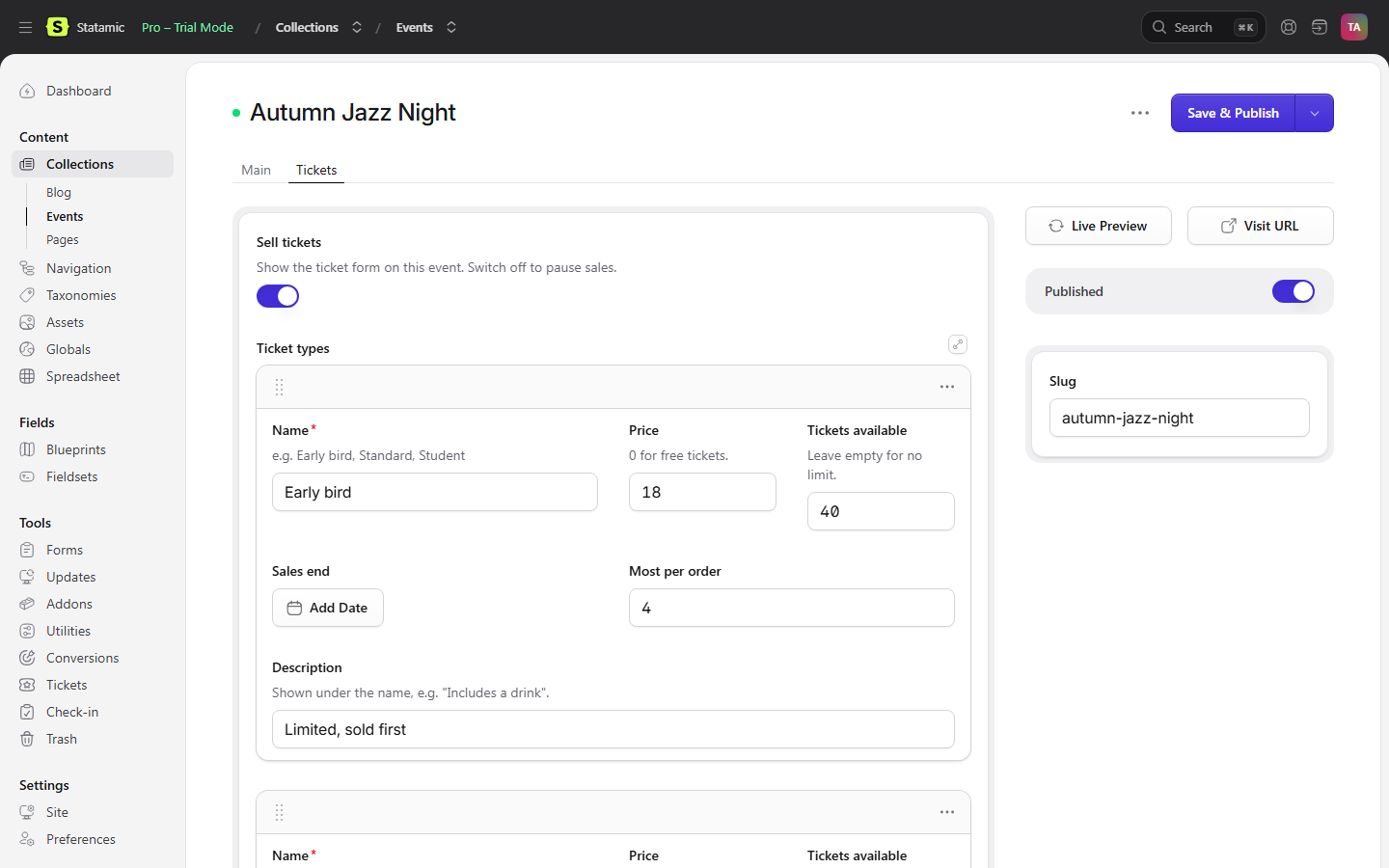This screenshot has width=1389, height=868.
Task: Click the Most per order field
Action: point(792,608)
